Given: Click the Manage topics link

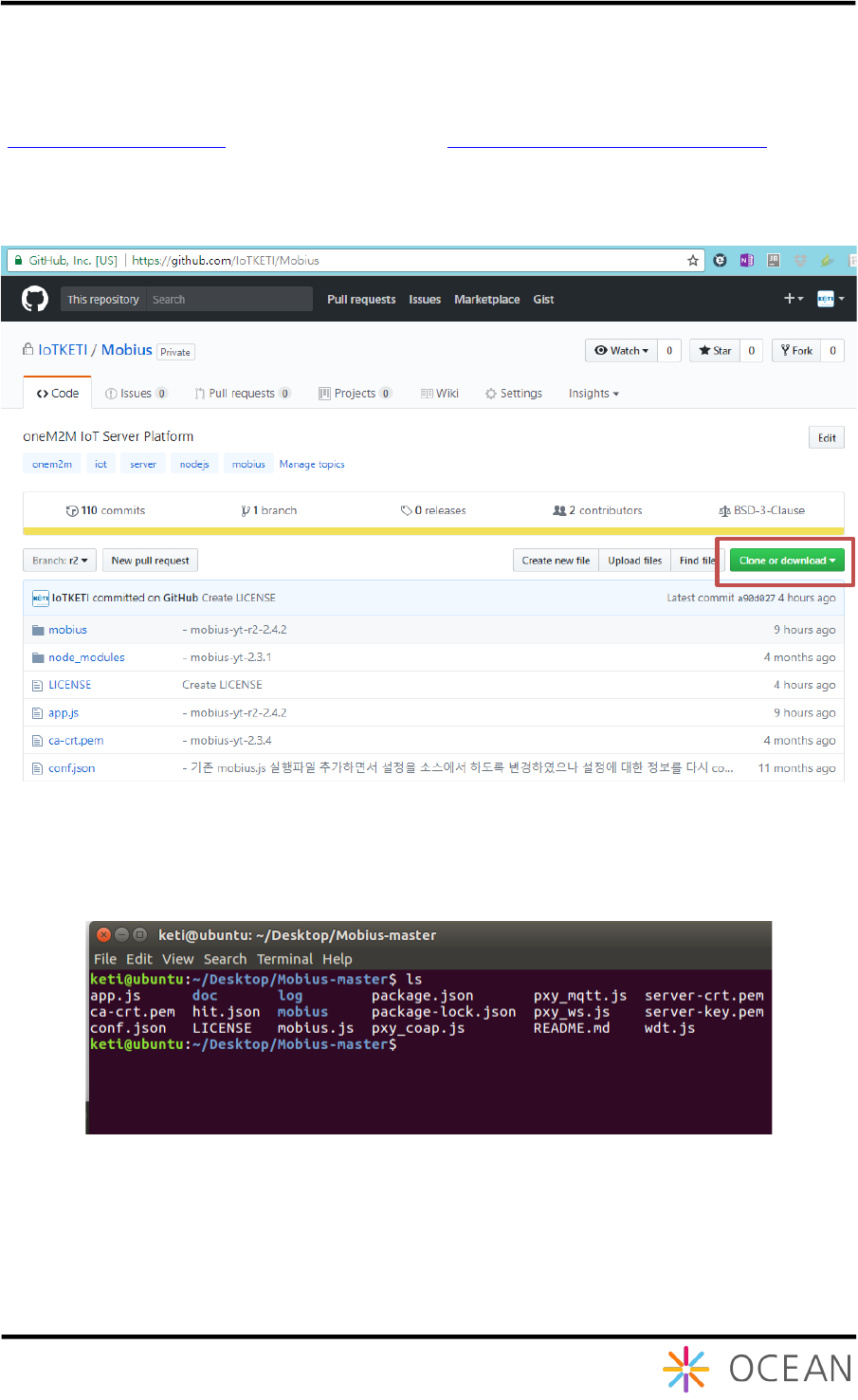Looking at the screenshot, I should pos(312,465).
